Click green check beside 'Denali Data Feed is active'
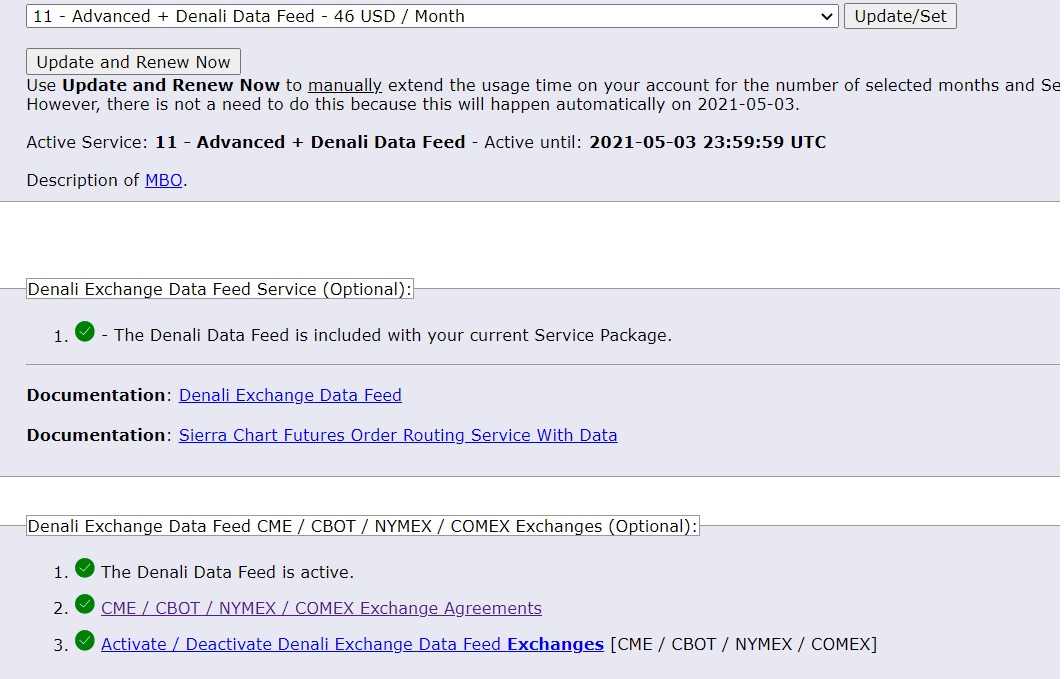This screenshot has height=679, width=1064. tap(85, 569)
